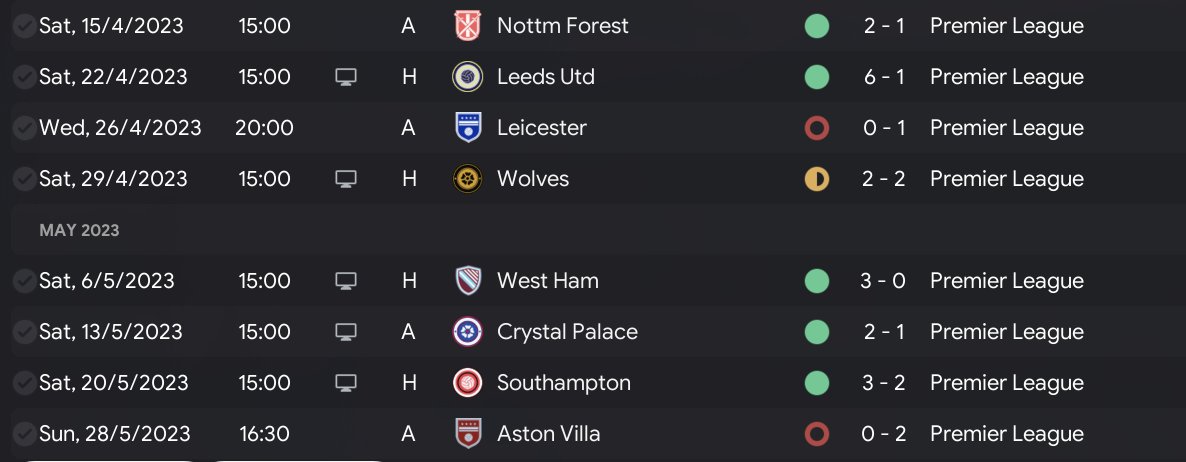Open the 6 - 1 Leeds Utd result
Viewport: 1186px width, 462px height.
[884, 77]
